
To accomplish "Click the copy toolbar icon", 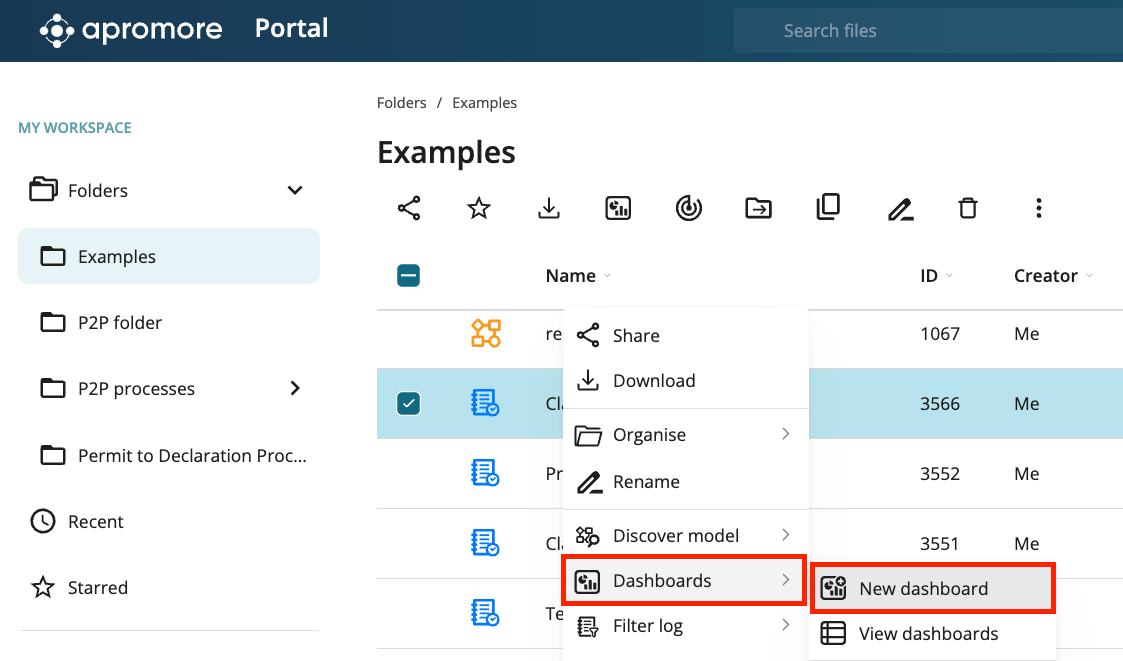I will [x=828, y=207].
